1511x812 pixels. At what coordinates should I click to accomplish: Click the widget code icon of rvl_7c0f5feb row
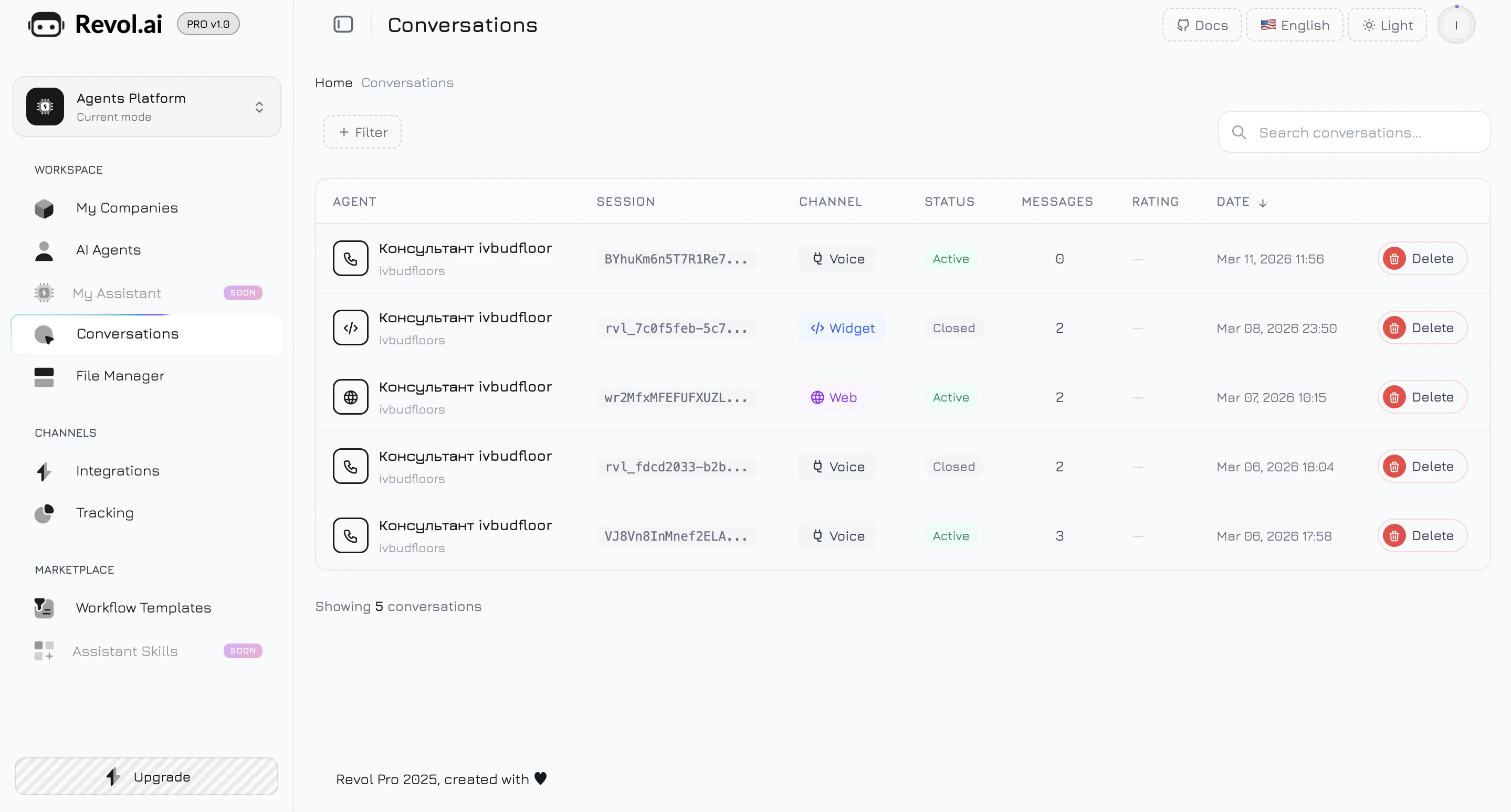tap(351, 328)
